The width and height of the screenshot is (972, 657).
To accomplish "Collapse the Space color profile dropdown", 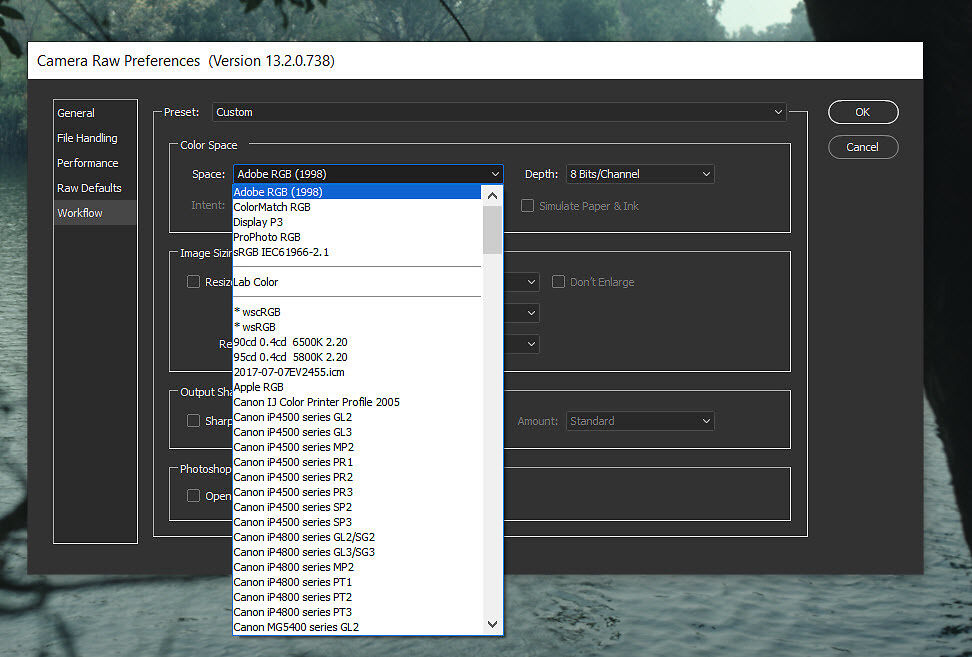I will tap(367, 174).
